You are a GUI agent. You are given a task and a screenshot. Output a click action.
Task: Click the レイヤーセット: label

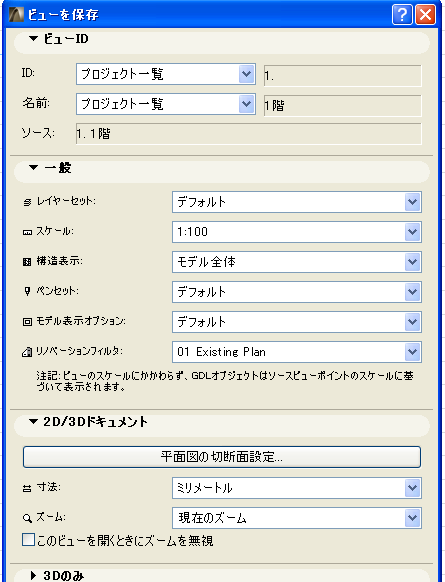click(x=66, y=202)
